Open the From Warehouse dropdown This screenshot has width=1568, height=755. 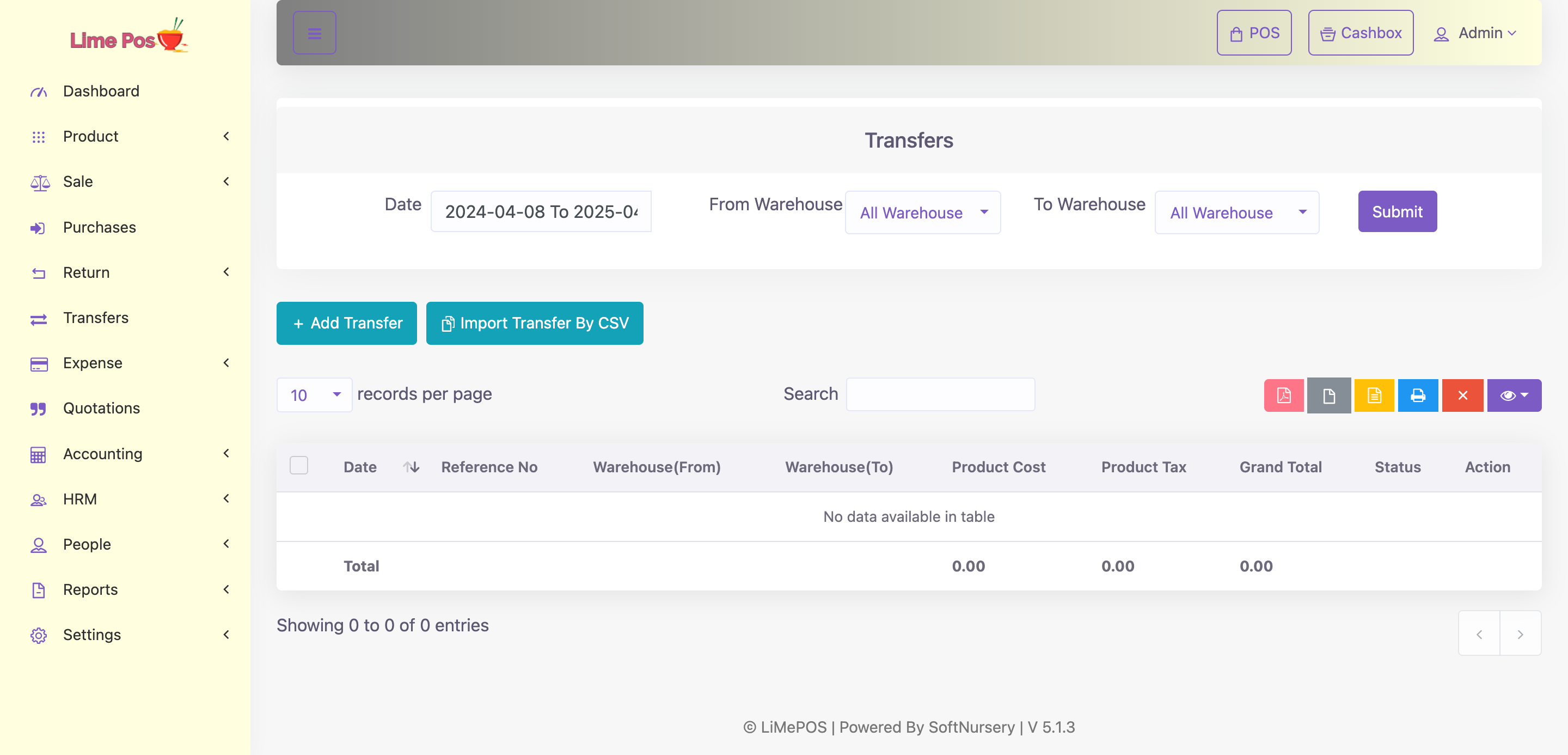[922, 212]
